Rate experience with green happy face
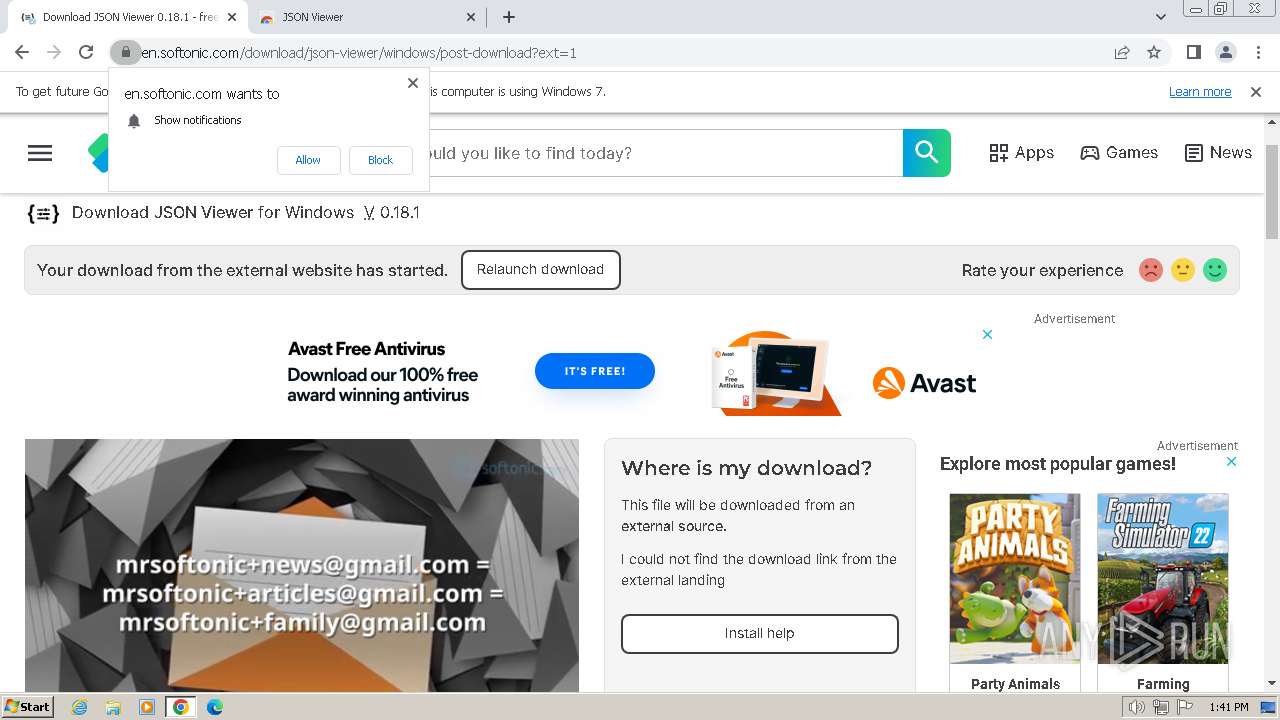Screen dimensions: 1280x720 1215,270
